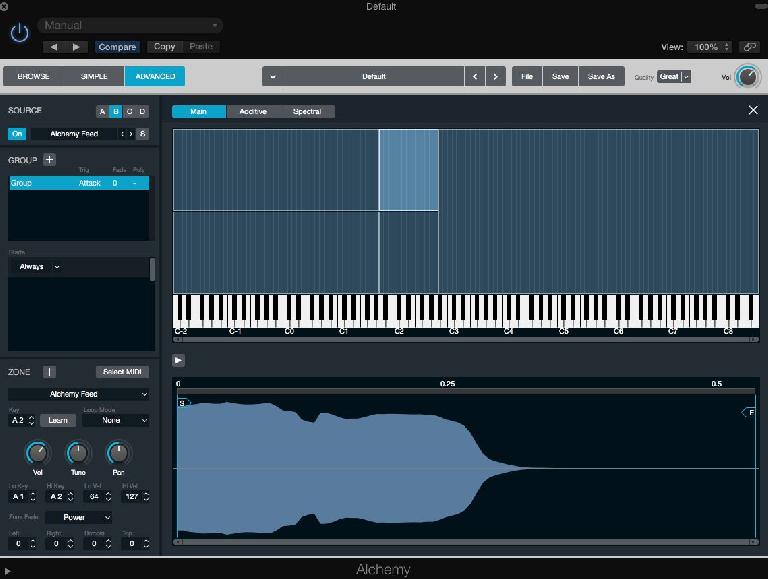Click the link icon beside View percentage
This screenshot has width=768, height=579.
(x=749, y=47)
